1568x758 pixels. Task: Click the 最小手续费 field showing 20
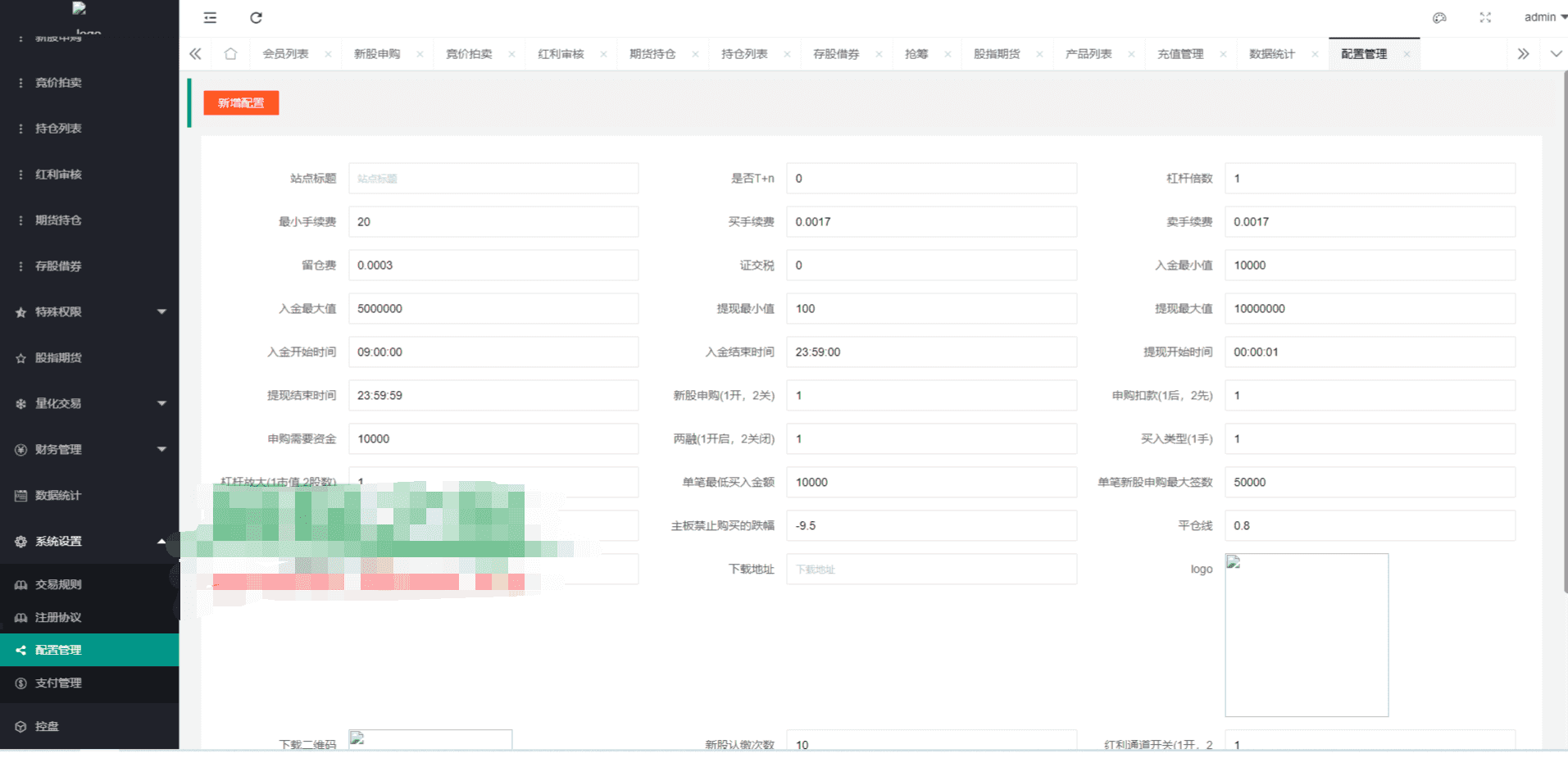tap(493, 222)
